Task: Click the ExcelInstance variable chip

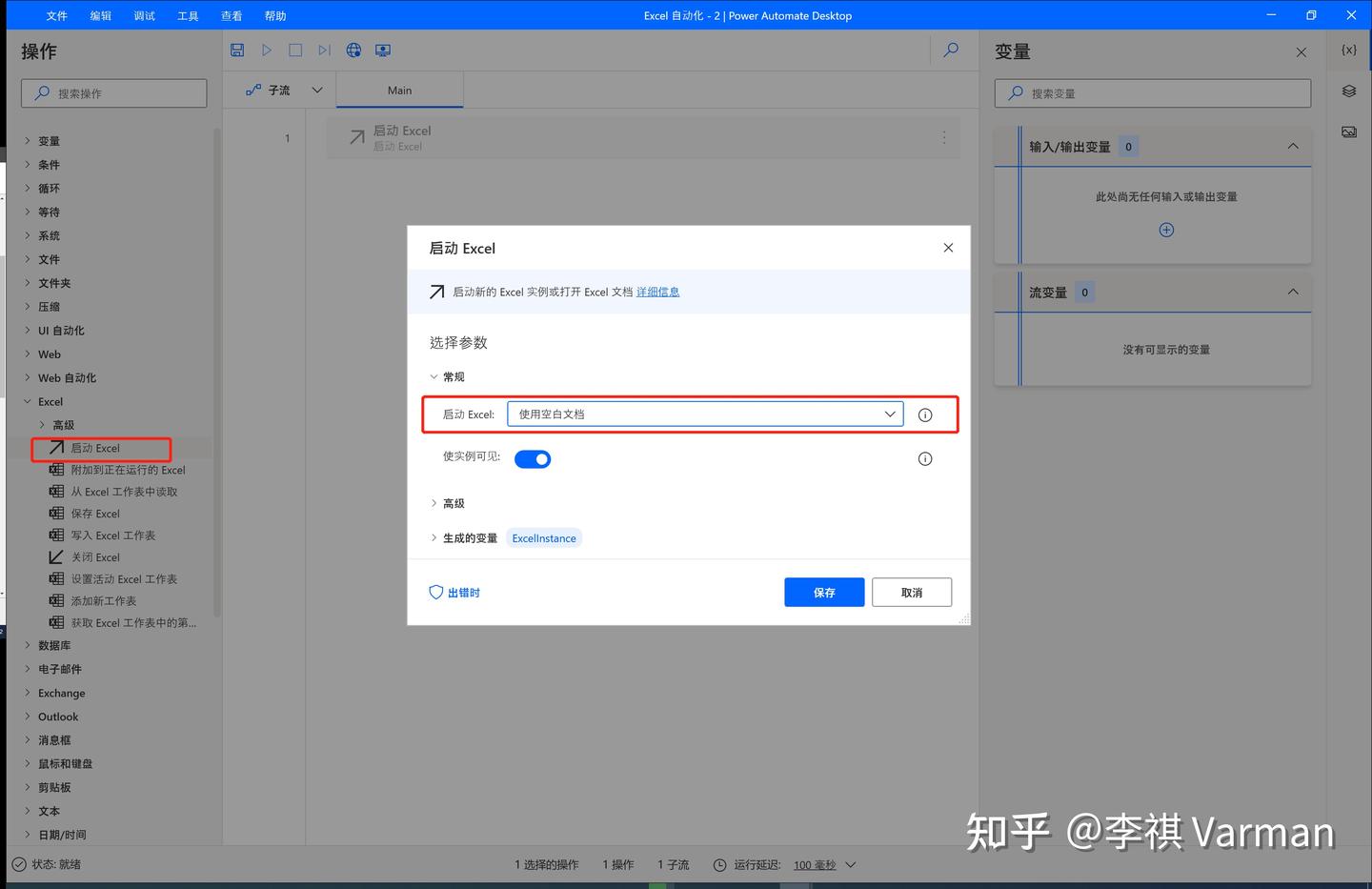Action: coord(543,537)
